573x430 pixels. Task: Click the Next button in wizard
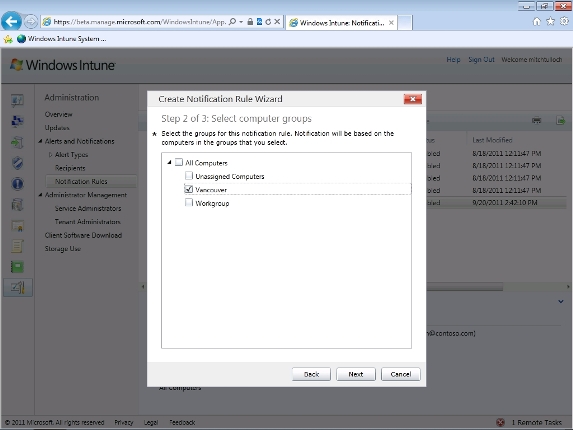click(356, 374)
